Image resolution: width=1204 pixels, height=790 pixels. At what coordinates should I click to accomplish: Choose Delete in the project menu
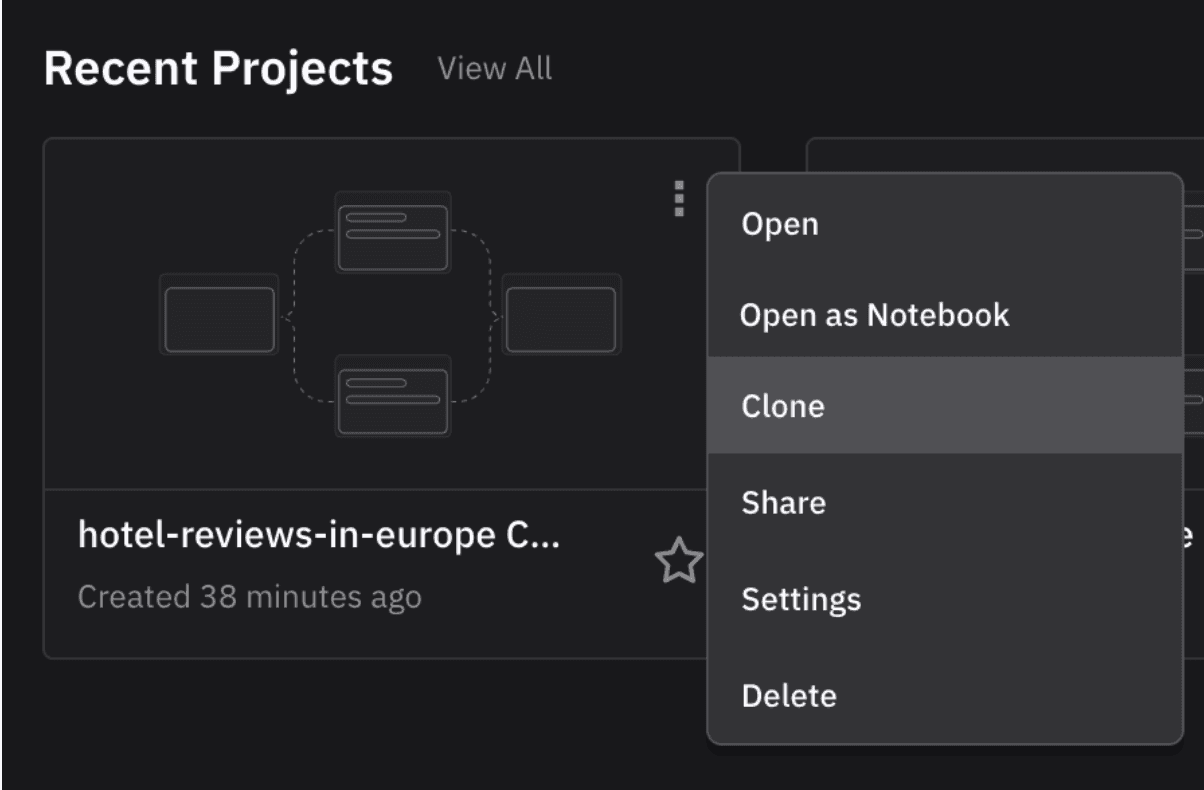[788, 695]
